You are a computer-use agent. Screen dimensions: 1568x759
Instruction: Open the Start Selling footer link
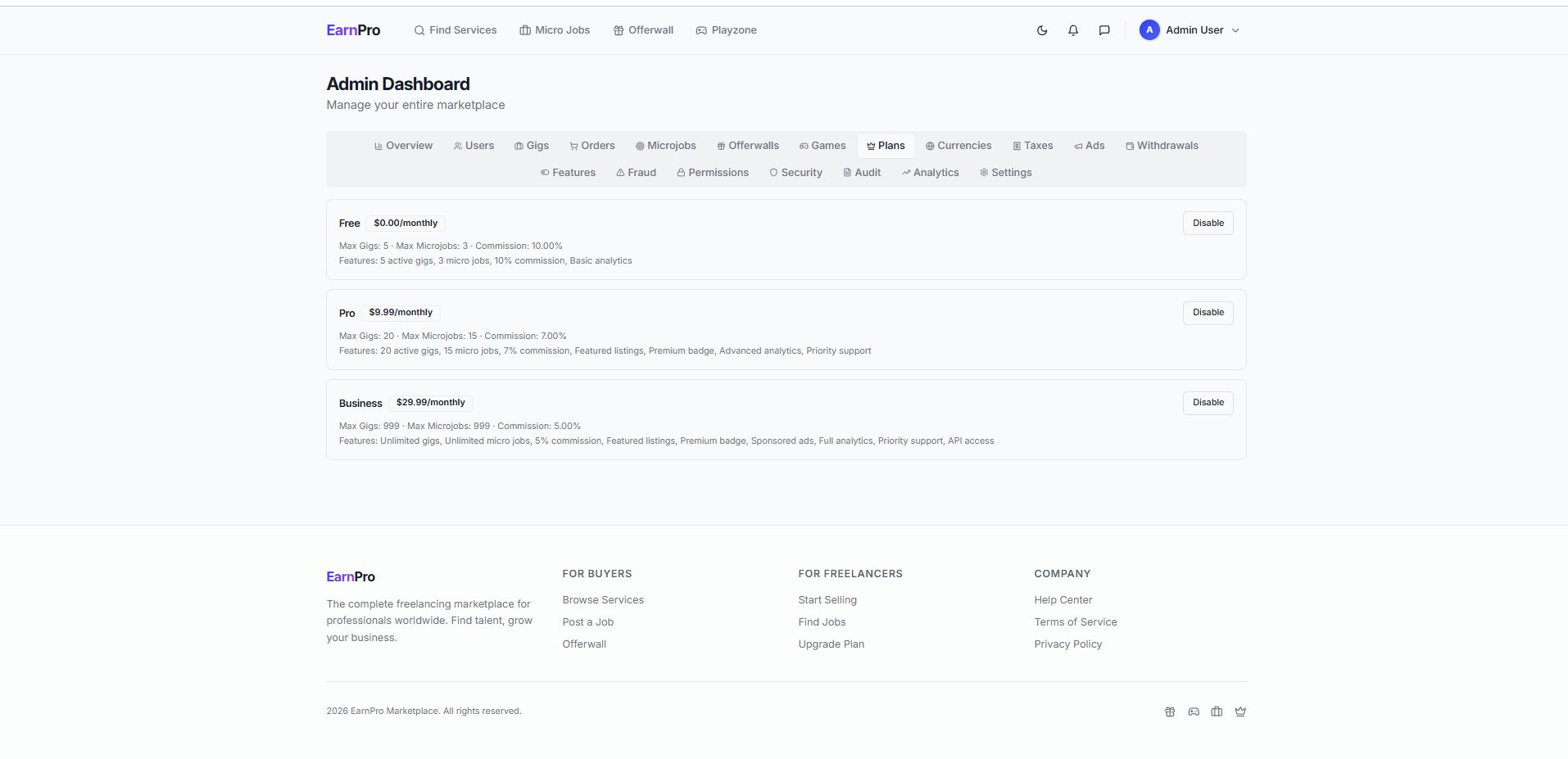pyautogui.click(x=827, y=600)
